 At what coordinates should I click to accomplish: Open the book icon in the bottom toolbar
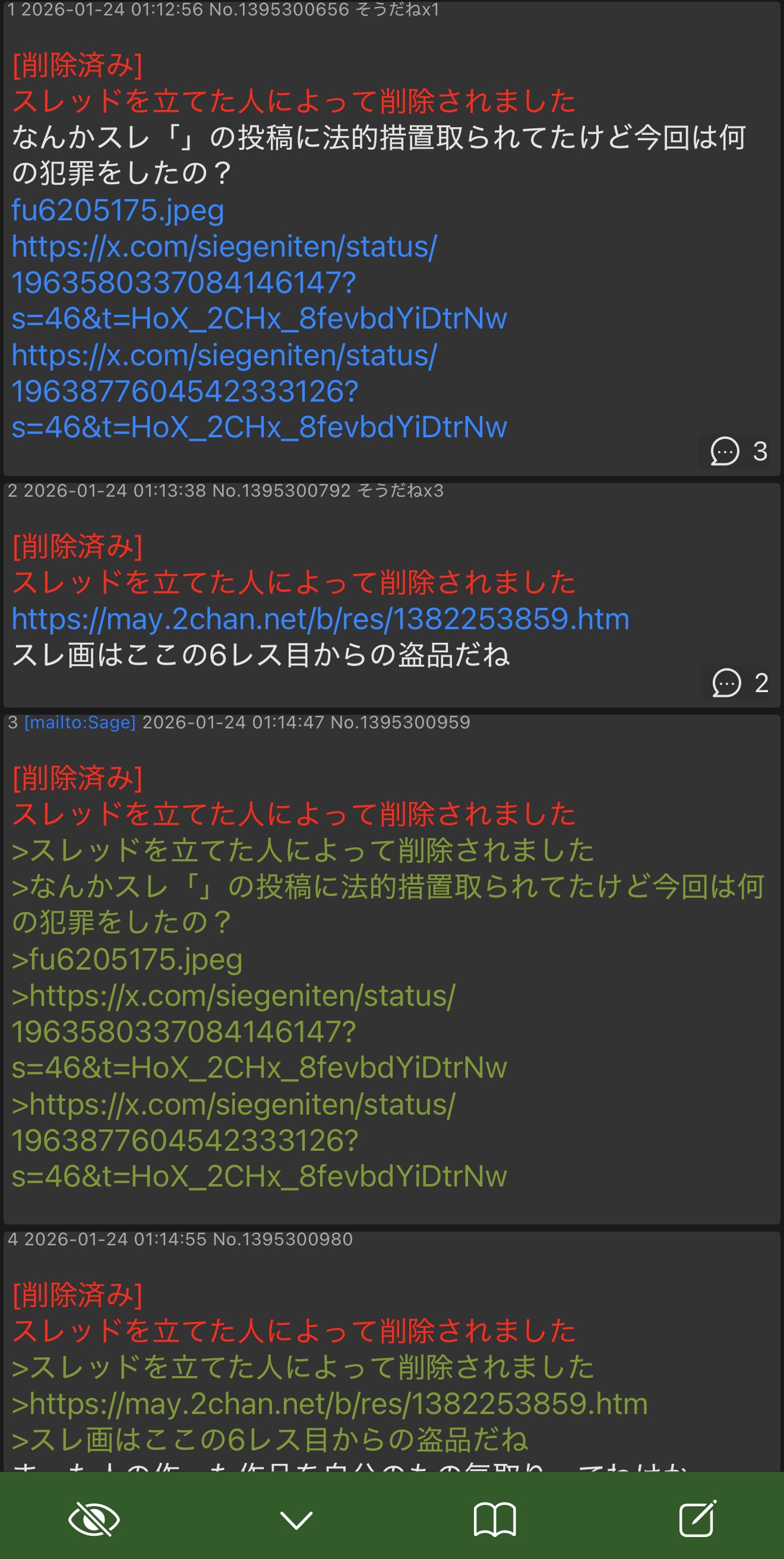click(495, 1519)
